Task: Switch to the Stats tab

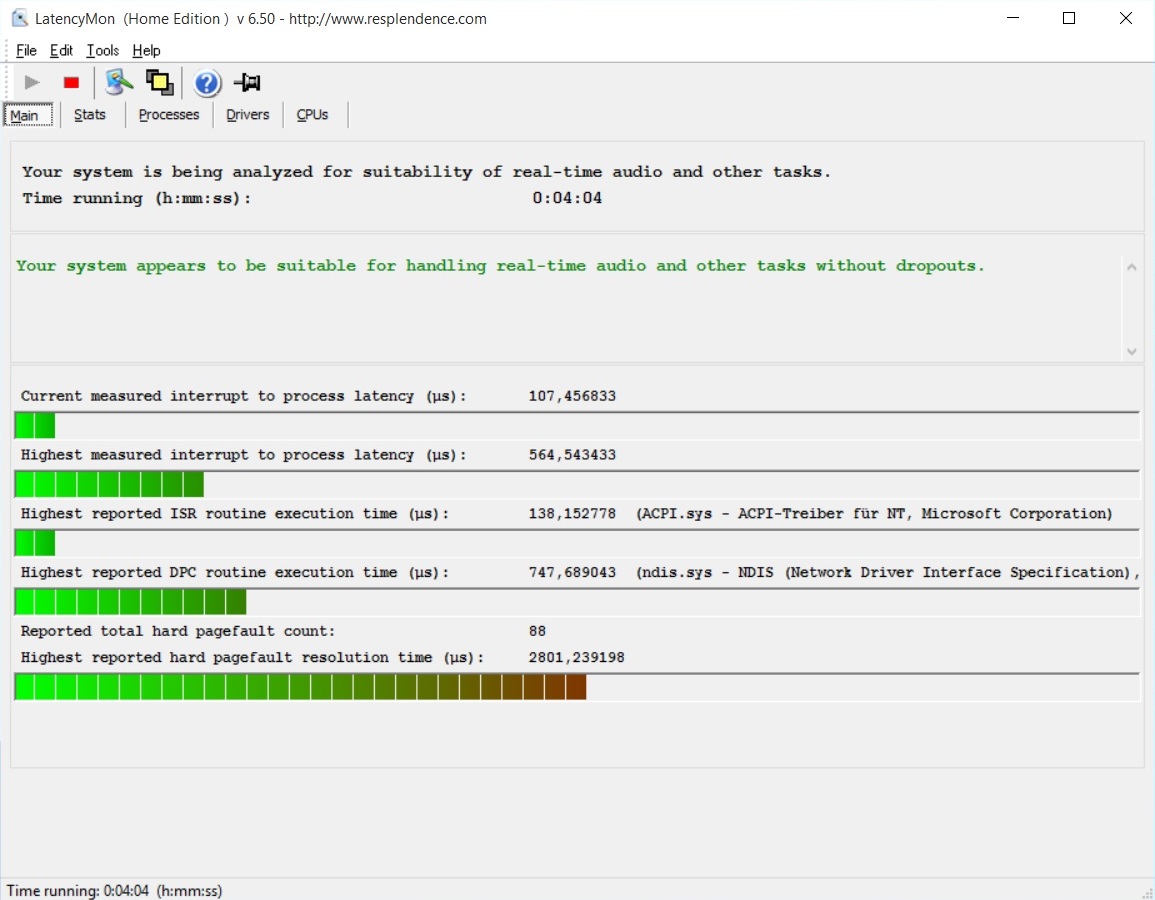Action: click(90, 115)
